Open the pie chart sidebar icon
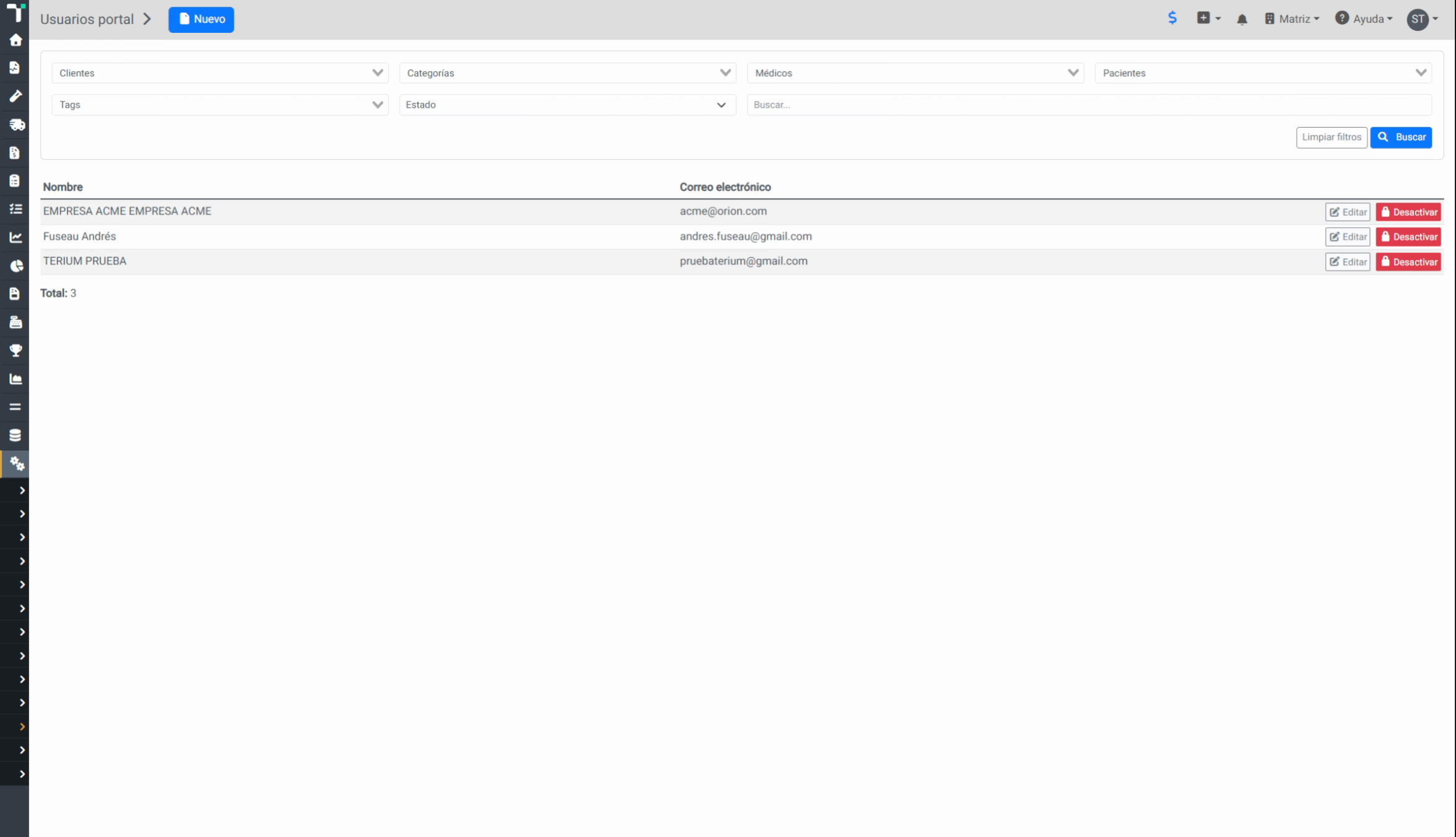1456x837 pixels. click(16, 265)
